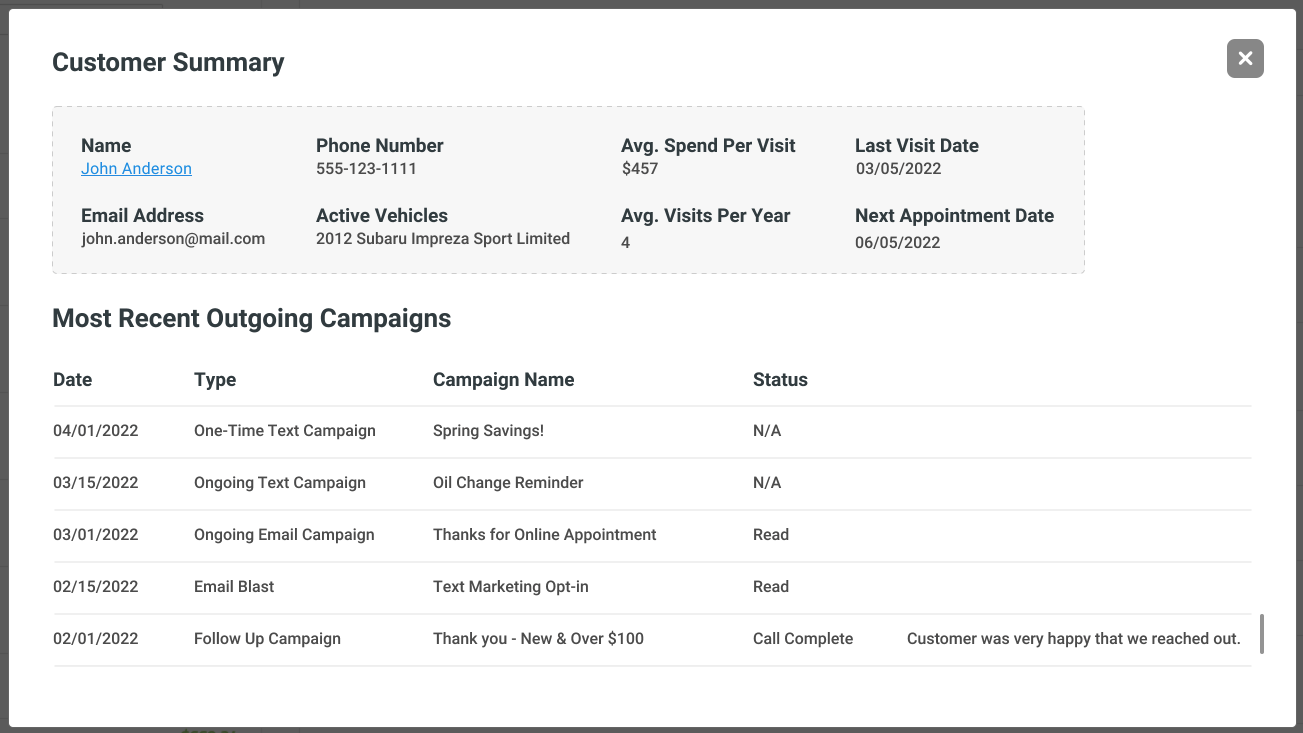1303x733 pixels.
Task: Sort campaigns by the Type column header
Action: pyautogui.click(x=215, y=380)
